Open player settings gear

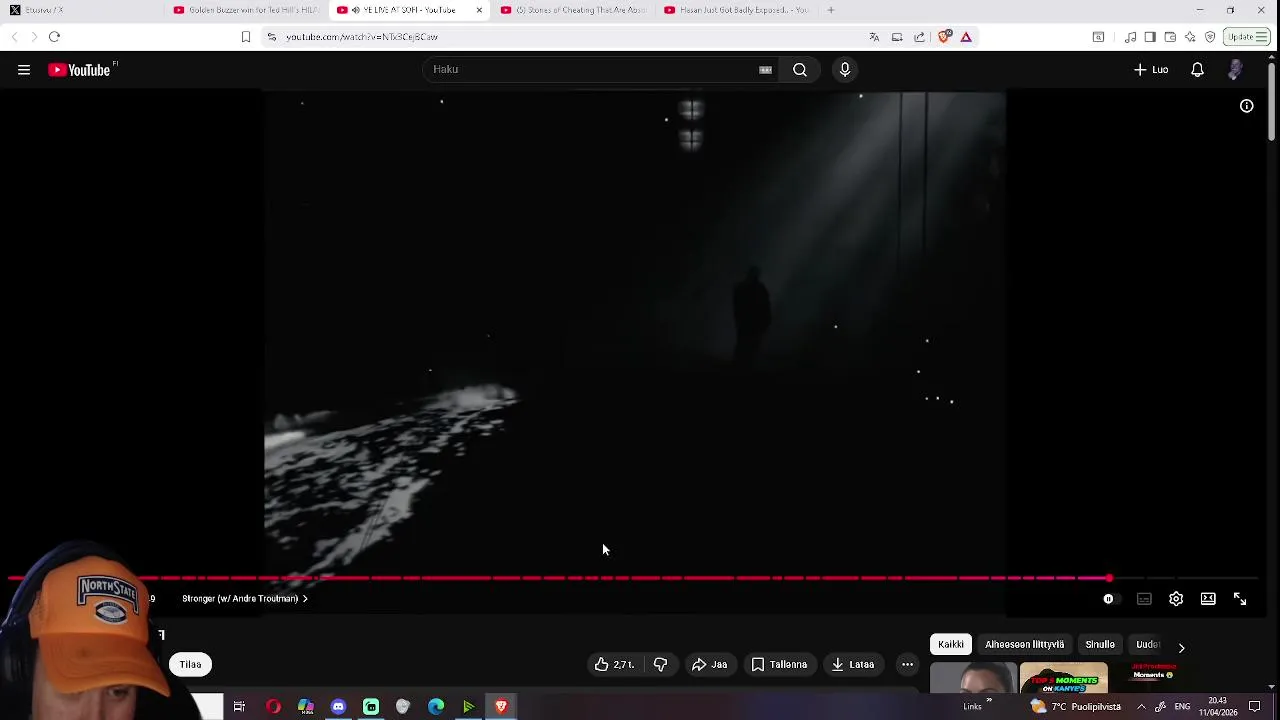(x=1176, y=598)
